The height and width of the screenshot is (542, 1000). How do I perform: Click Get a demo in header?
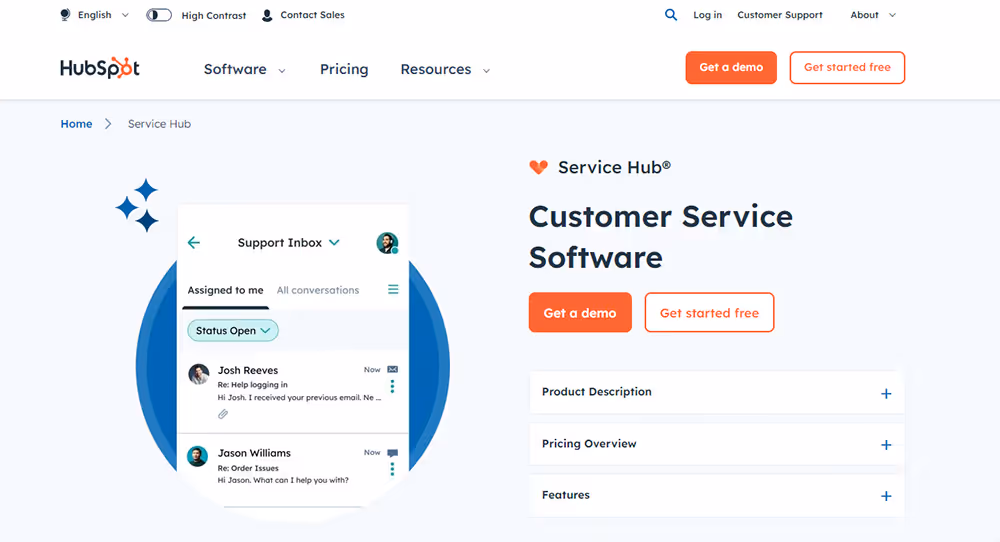tap(731, 68)
